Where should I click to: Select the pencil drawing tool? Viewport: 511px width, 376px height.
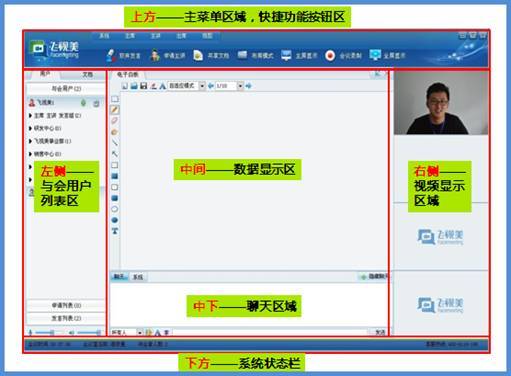pyautogui.click(x=115, y=110)
